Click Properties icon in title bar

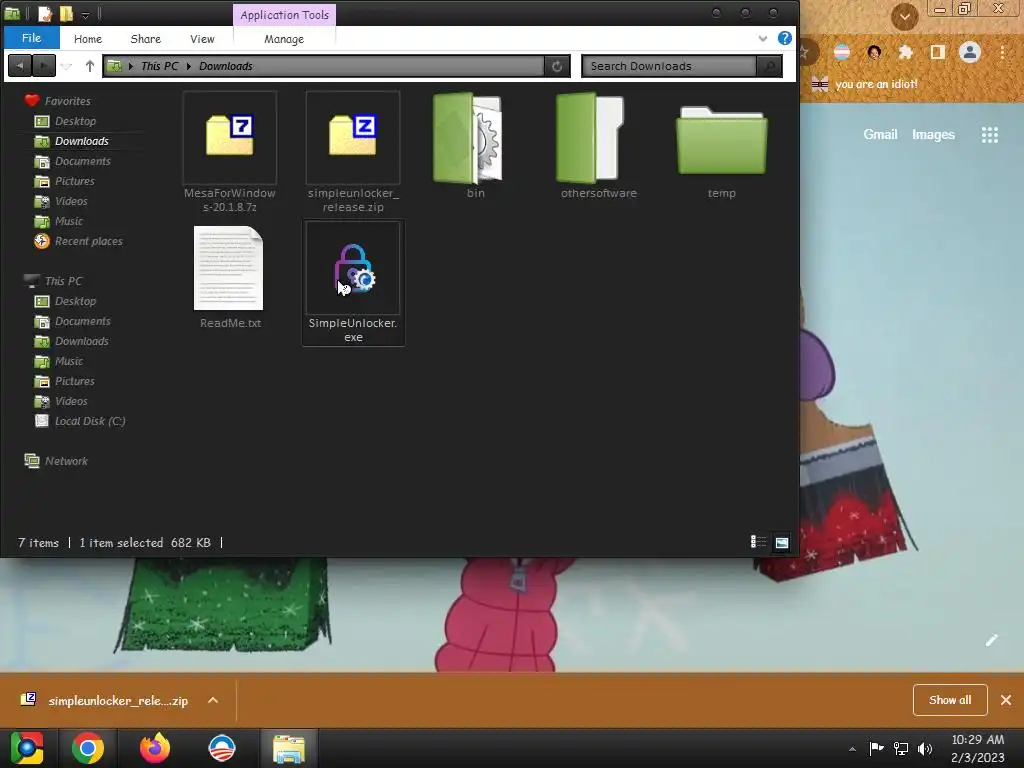coord(44,13)
